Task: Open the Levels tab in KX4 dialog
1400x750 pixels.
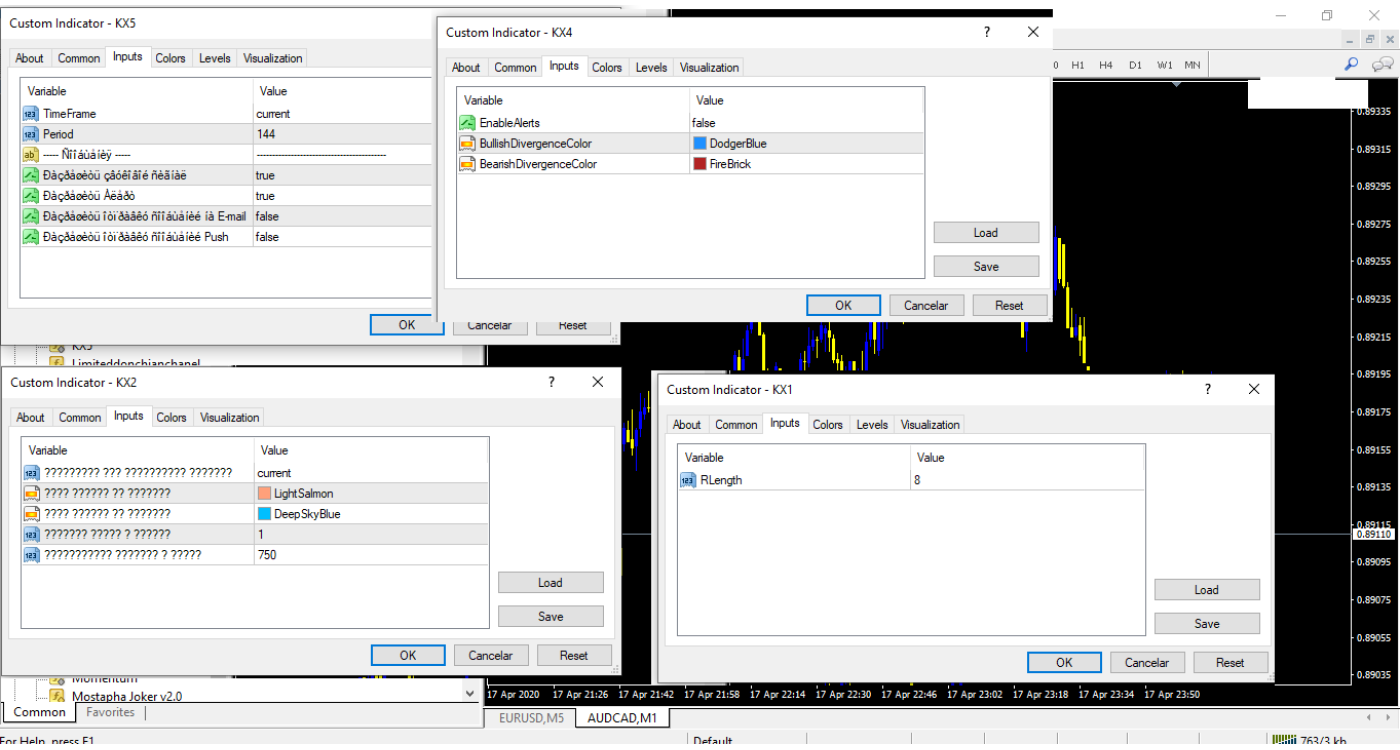Action: [x=651, y=68]
